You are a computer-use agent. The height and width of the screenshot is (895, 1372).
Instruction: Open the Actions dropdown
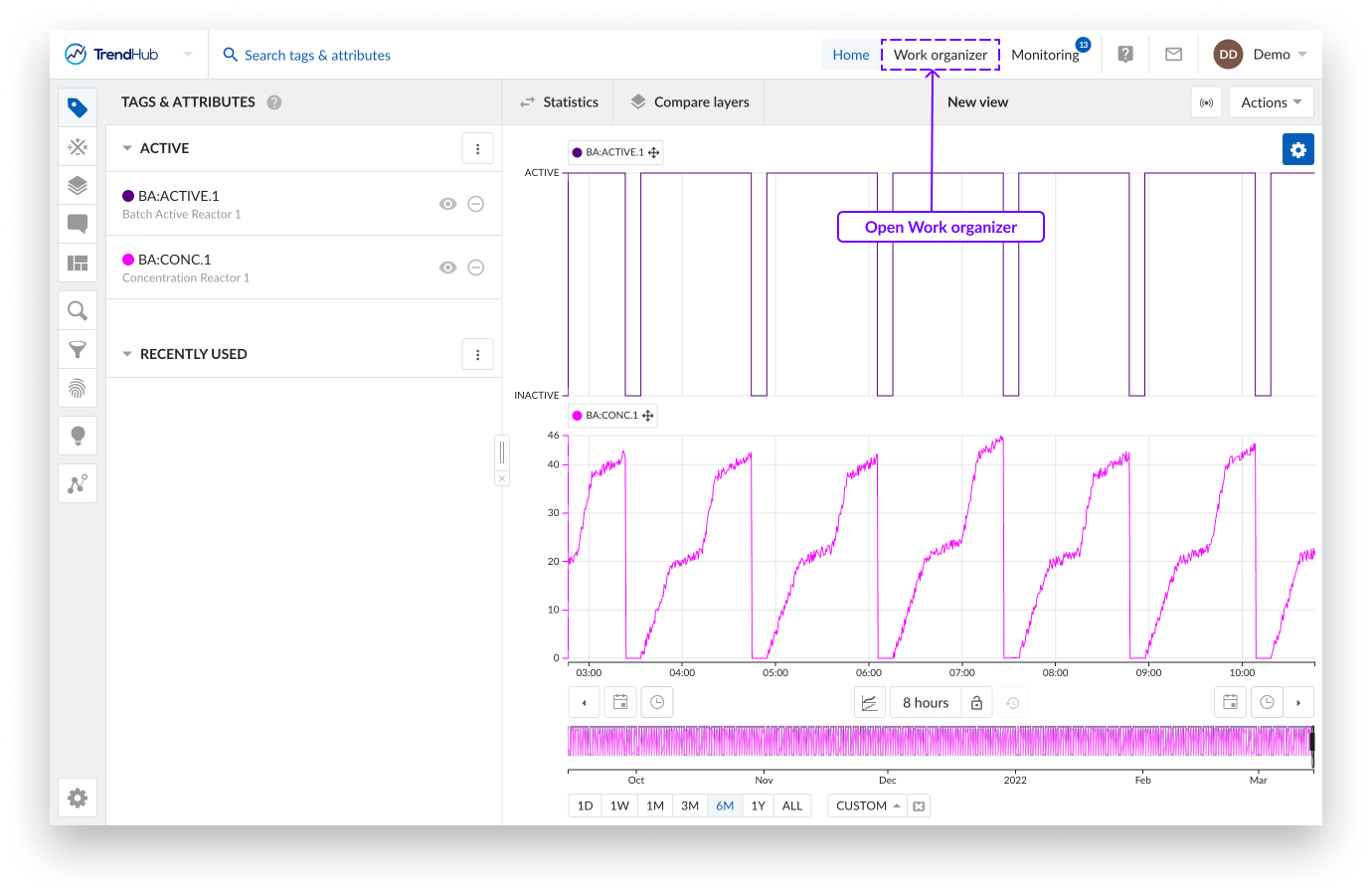tap(1271, 102)
